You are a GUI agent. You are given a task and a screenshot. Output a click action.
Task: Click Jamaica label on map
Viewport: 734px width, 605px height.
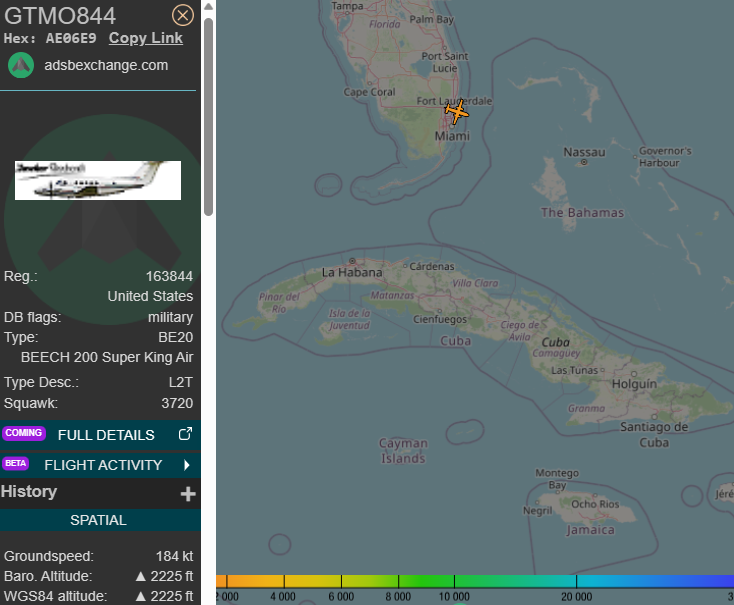[590, 530]
